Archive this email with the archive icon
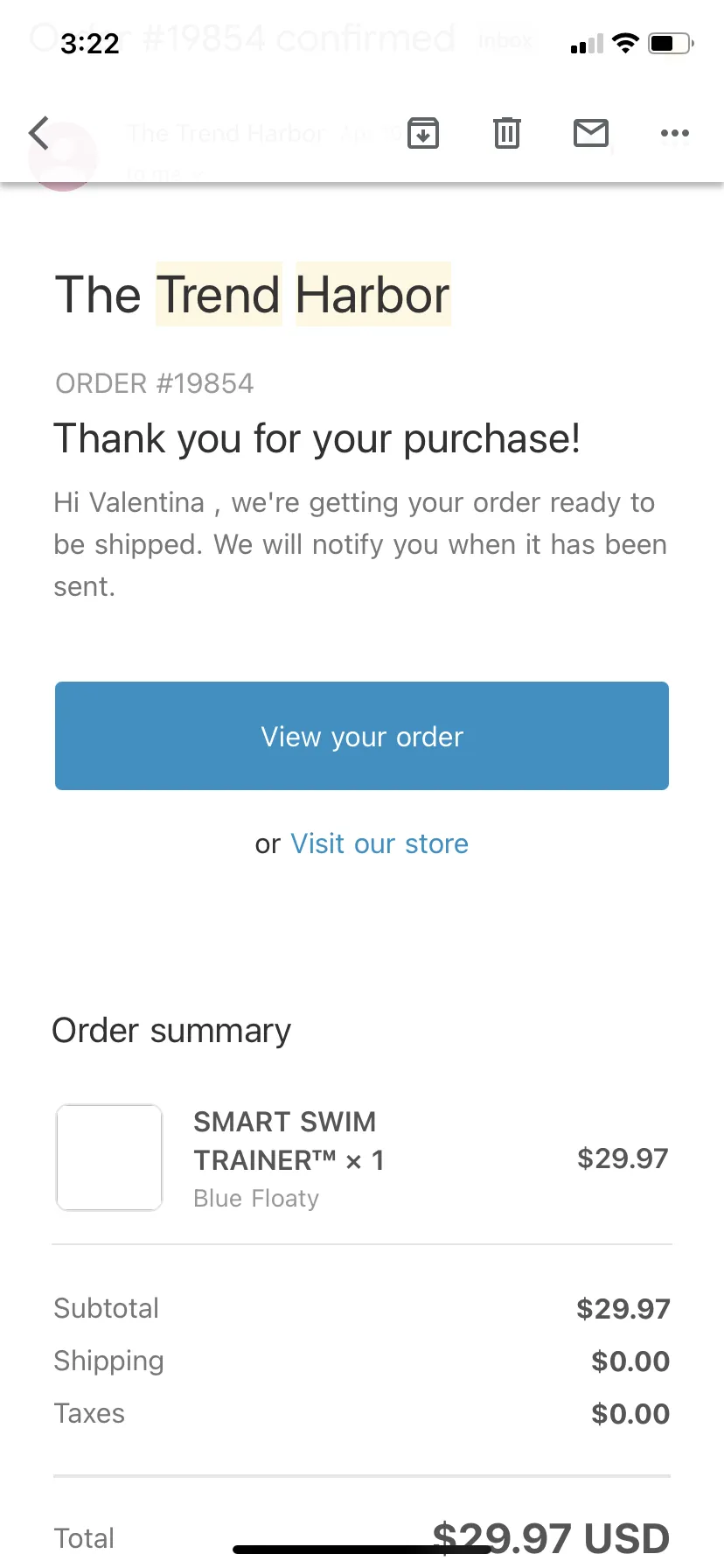Screen dimensions: 724x1568 click(423, 133)
